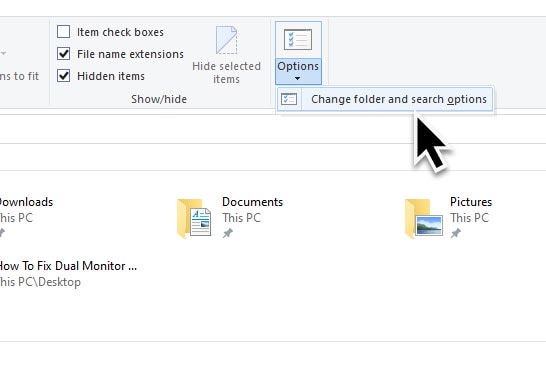The width and height of the screenshot is (546, 366).
Task: Click This PC text below Pictures
Action: [469, 218]
